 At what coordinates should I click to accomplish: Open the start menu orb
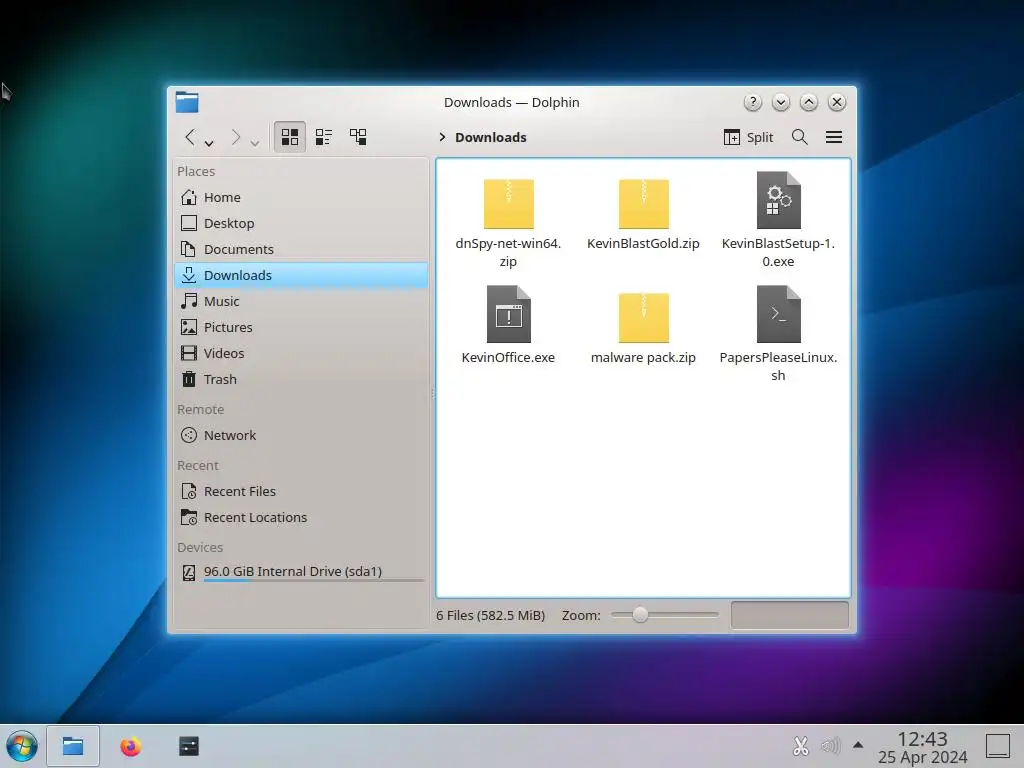[22, 746]
